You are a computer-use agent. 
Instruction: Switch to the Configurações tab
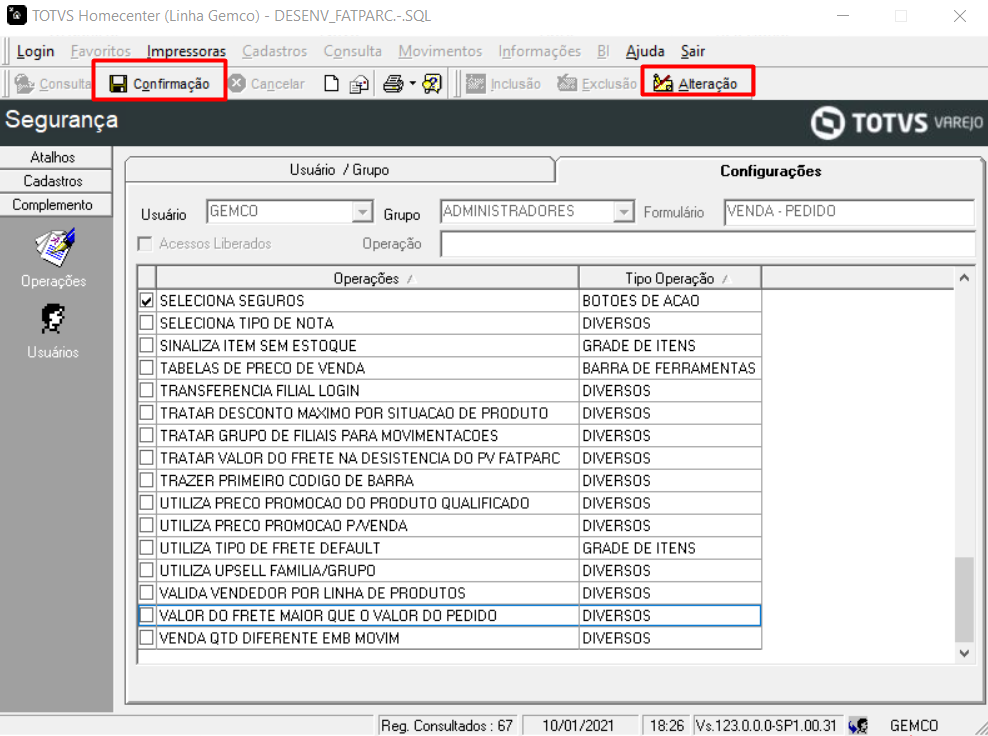click(x=770, y=171)
